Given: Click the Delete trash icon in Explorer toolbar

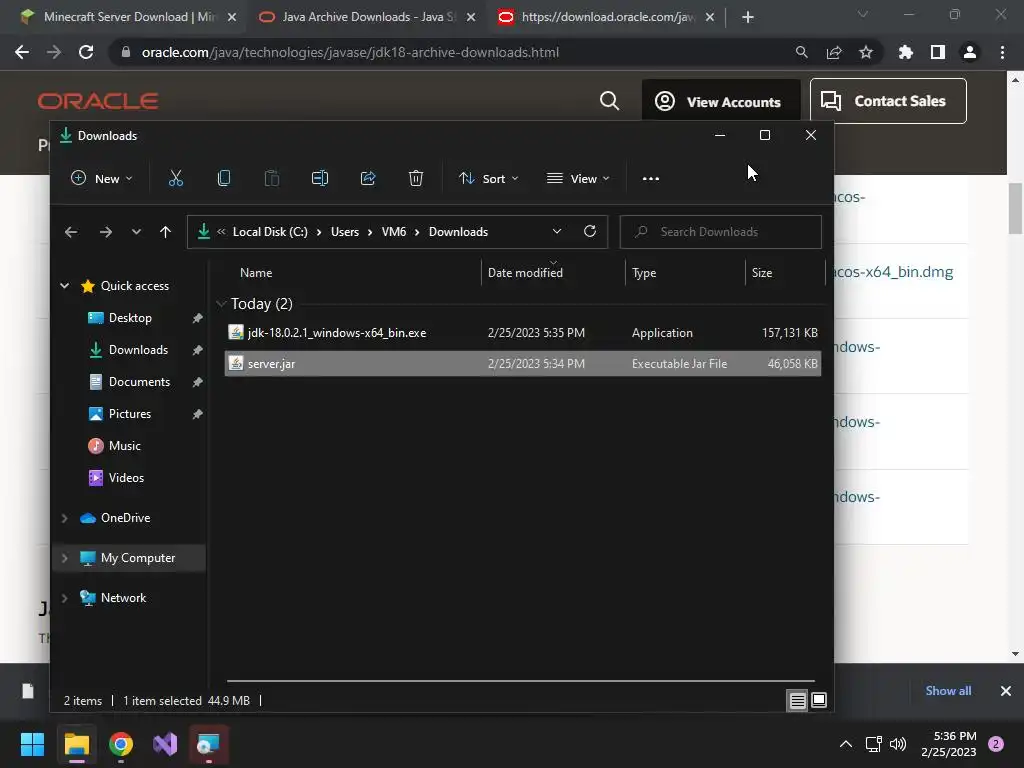Looking at the screenshot, I should click(x=416, y=178).
